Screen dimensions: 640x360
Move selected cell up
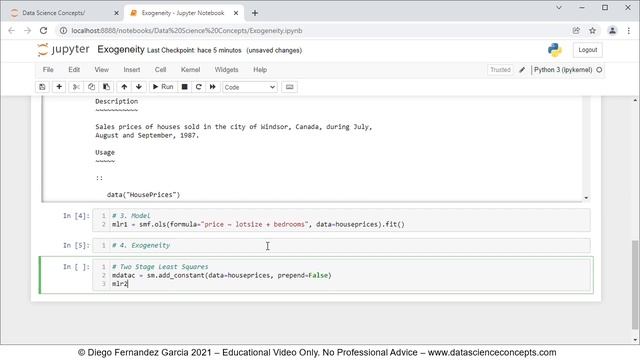[124, 87]
